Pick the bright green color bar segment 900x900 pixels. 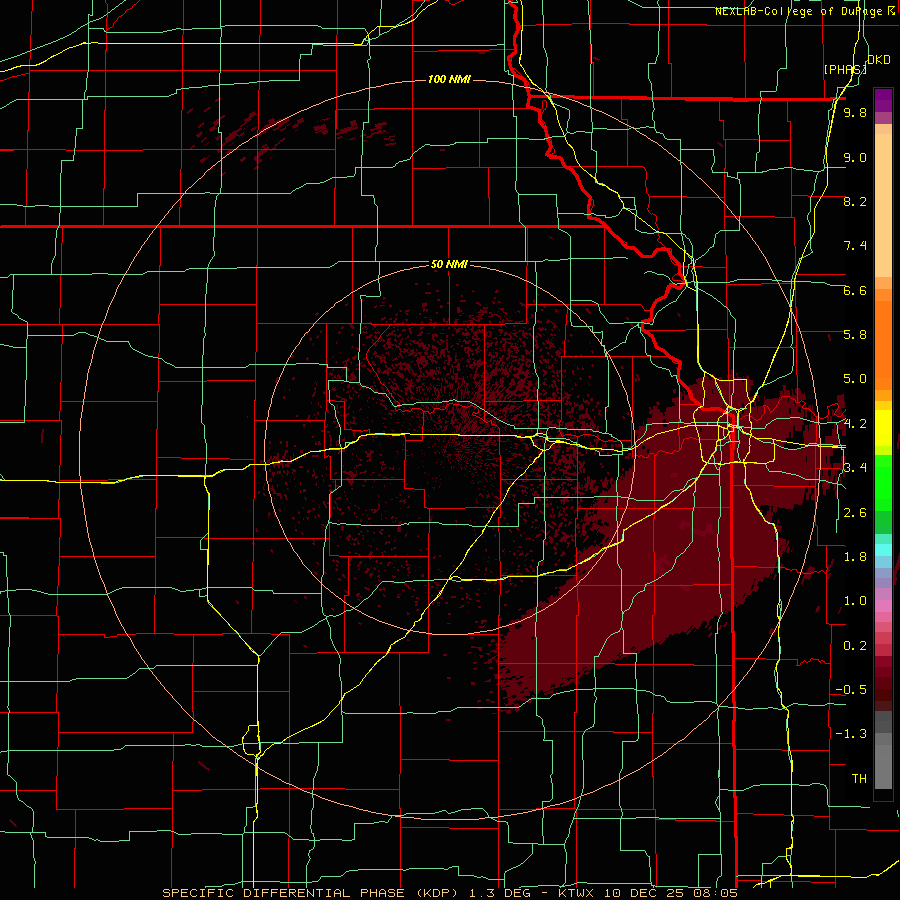pos(883,484)
